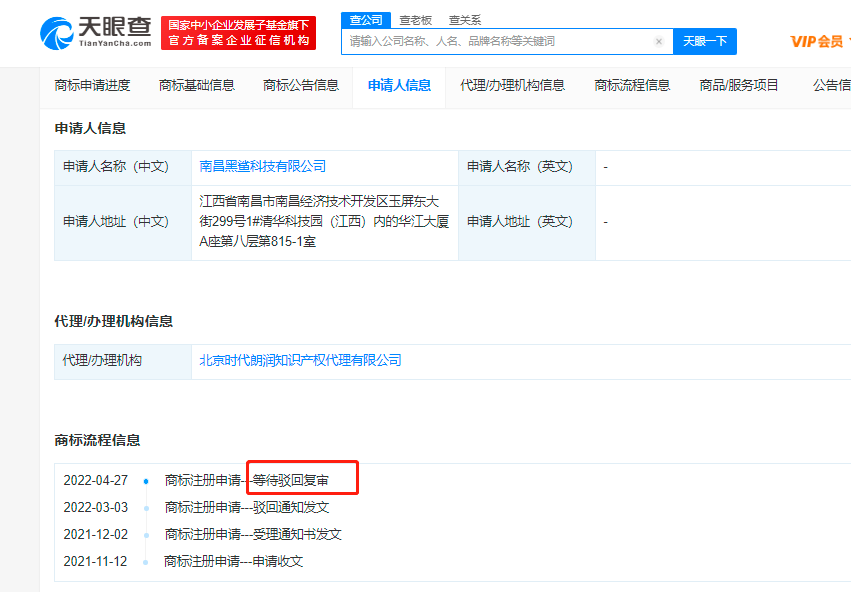Screen dimensions: 851x592
Task: Click the 代理/办理机构 label cell
Action: click(x=123, y=361)
